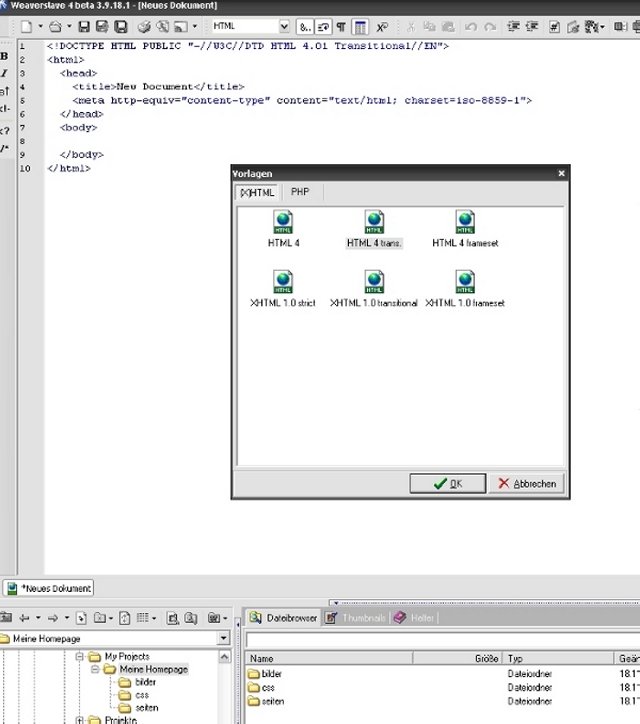Click the Paste clipboard icon
The width and height of the screenshot is (640, 724).
coord(448,27)
